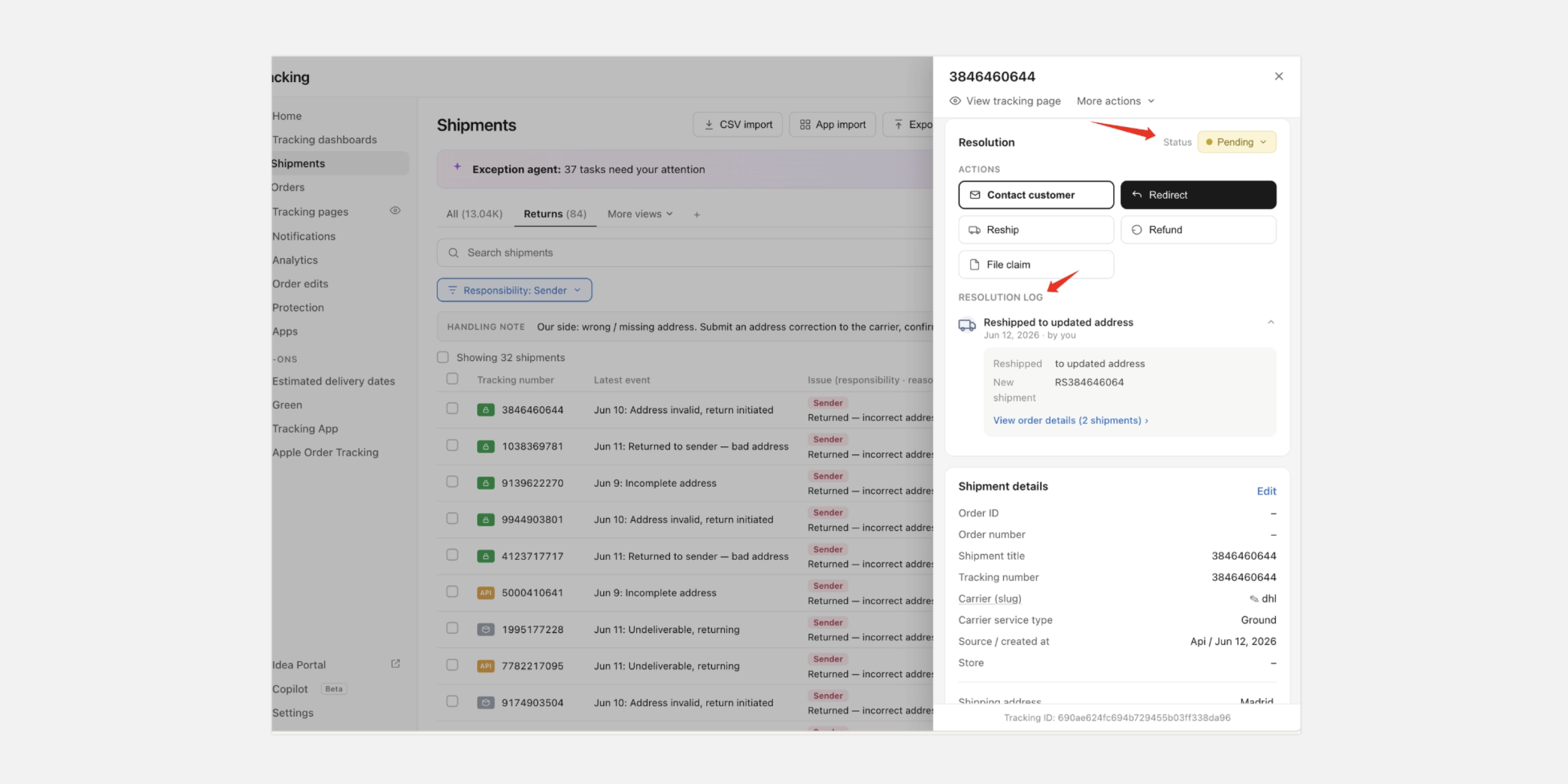Tick the table header select-all checkbox
Screen dimensions: 1568x784
[452, 378]
